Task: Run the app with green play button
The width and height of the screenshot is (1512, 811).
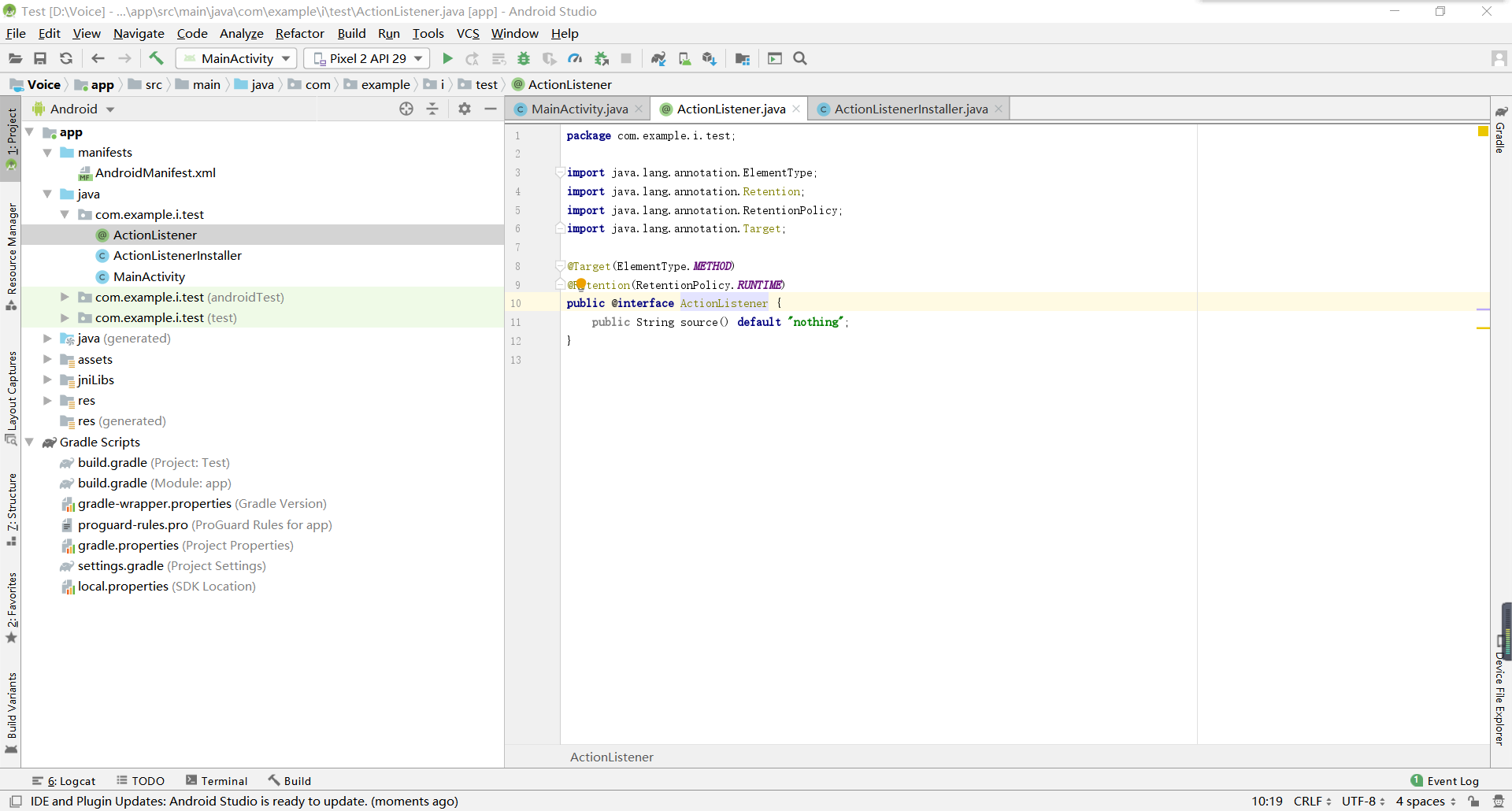Action: (447, 58)
